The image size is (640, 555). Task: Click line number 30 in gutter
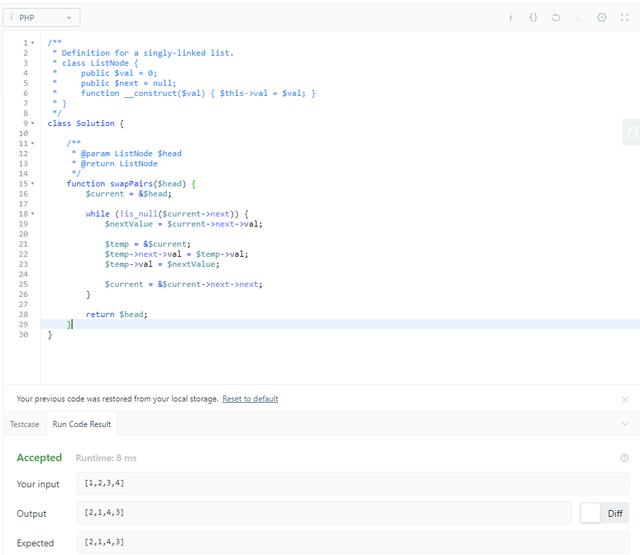click(23, 335)
